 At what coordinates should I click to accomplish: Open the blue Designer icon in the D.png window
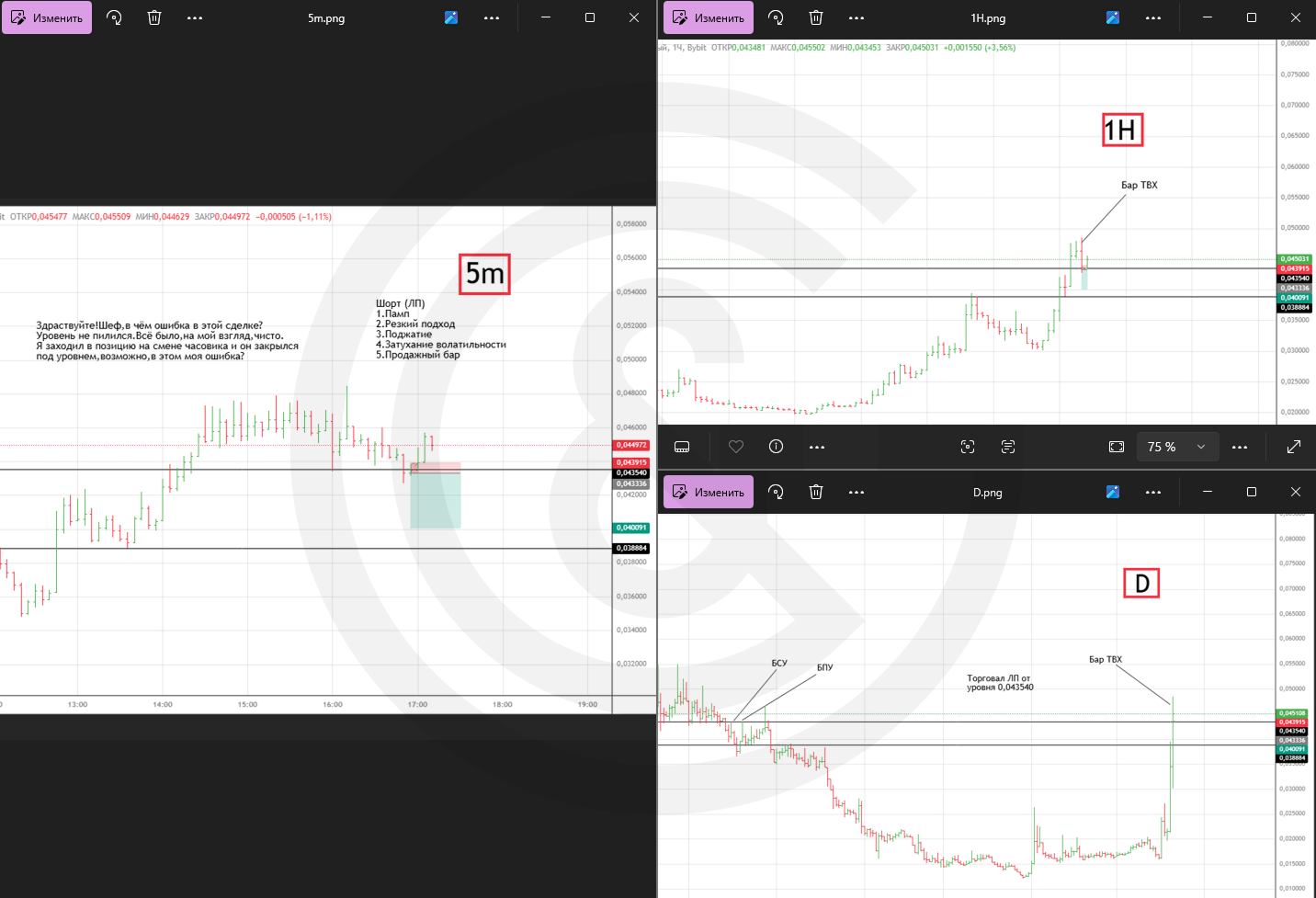1113,492
